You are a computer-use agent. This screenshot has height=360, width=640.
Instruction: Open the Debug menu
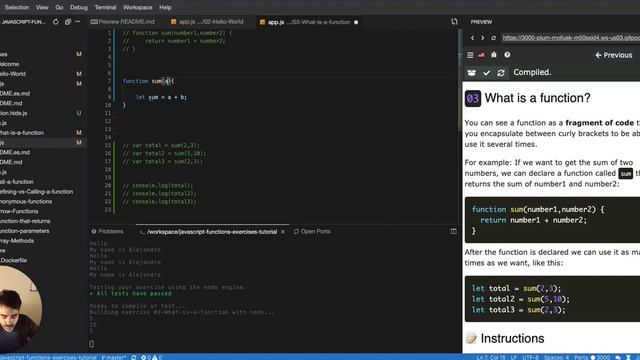coord(79,7)
